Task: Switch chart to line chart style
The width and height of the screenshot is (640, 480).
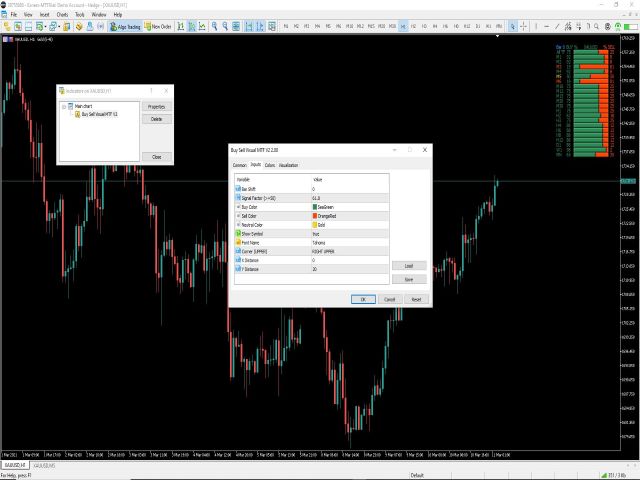Action: 202,27
